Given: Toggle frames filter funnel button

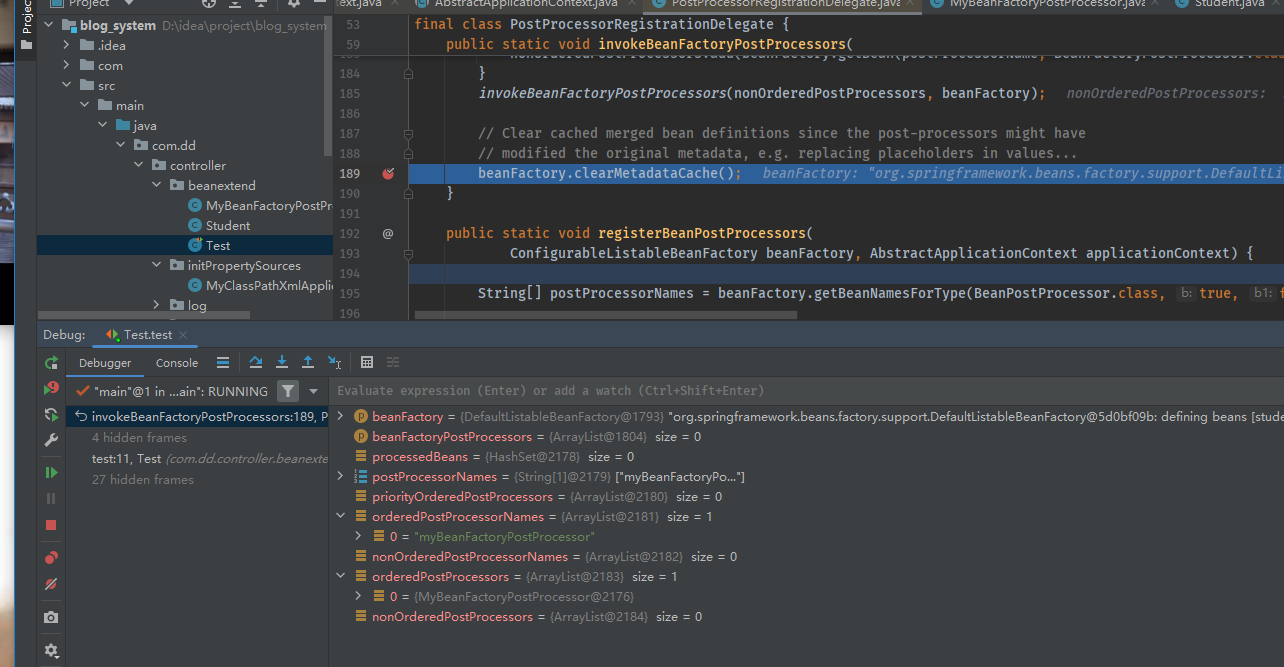Looking at the screenshot, I should click(x=288, y=391).
